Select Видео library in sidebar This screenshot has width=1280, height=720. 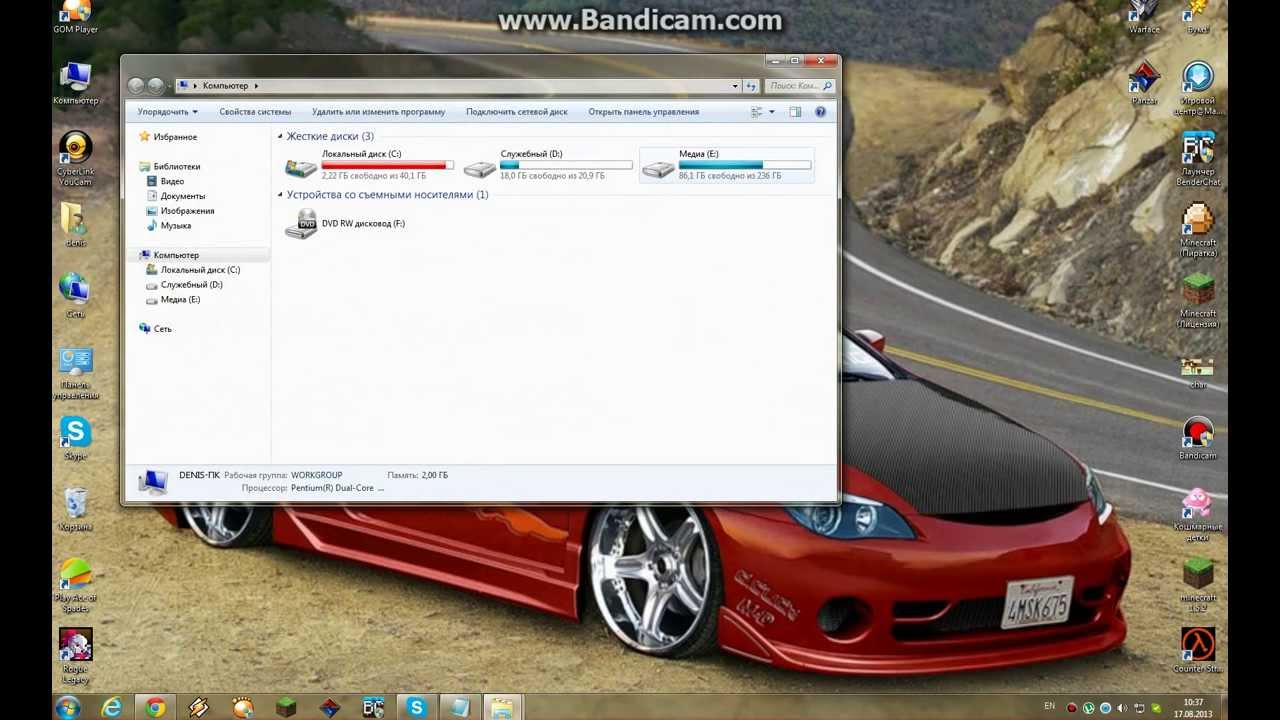(172, 182)
